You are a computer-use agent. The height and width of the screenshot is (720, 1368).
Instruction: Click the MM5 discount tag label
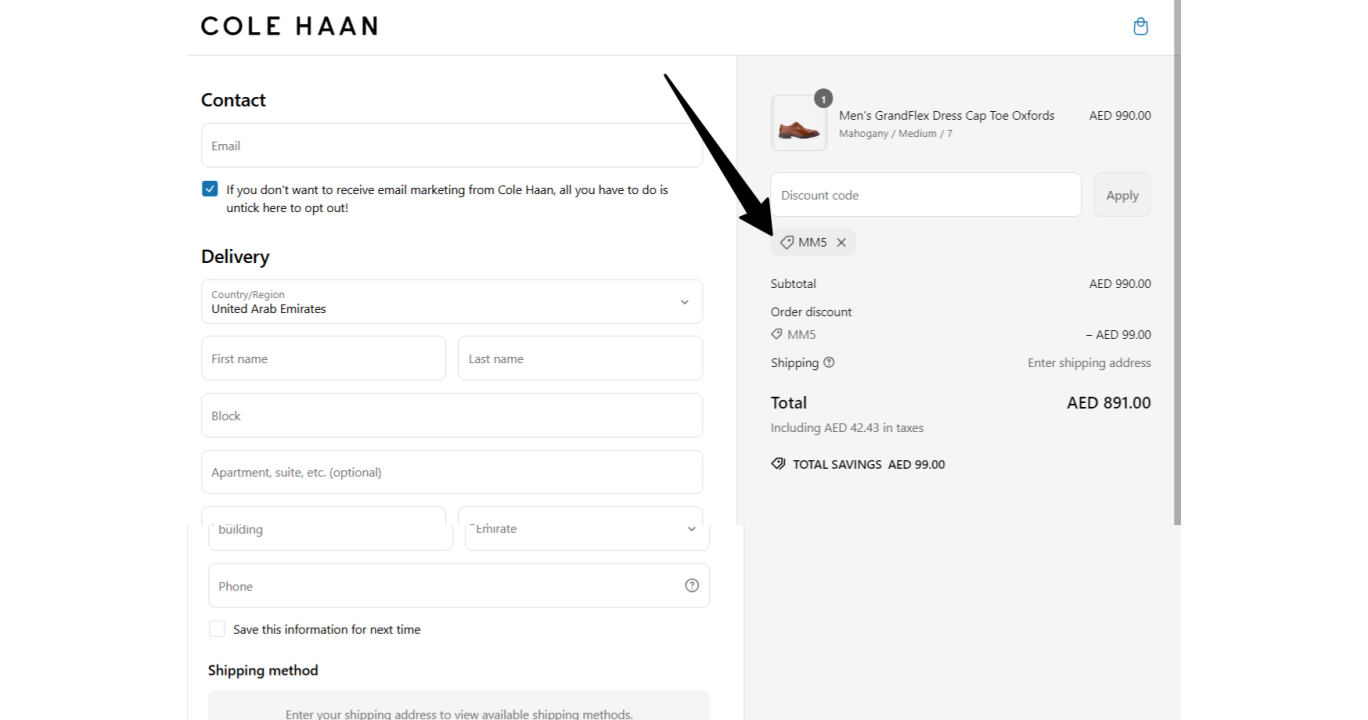[x=812, y=243]
